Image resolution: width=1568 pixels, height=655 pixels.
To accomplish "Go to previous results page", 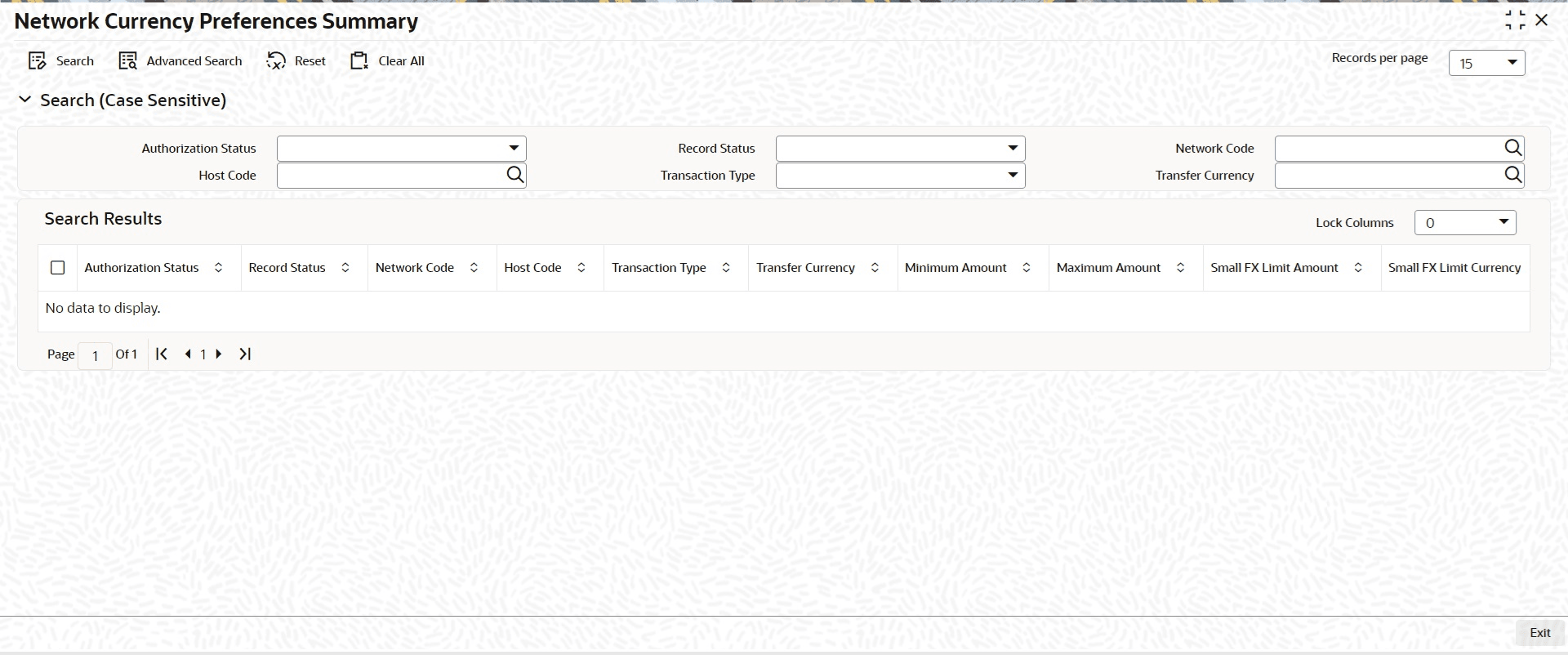I will tap(188, 354).
